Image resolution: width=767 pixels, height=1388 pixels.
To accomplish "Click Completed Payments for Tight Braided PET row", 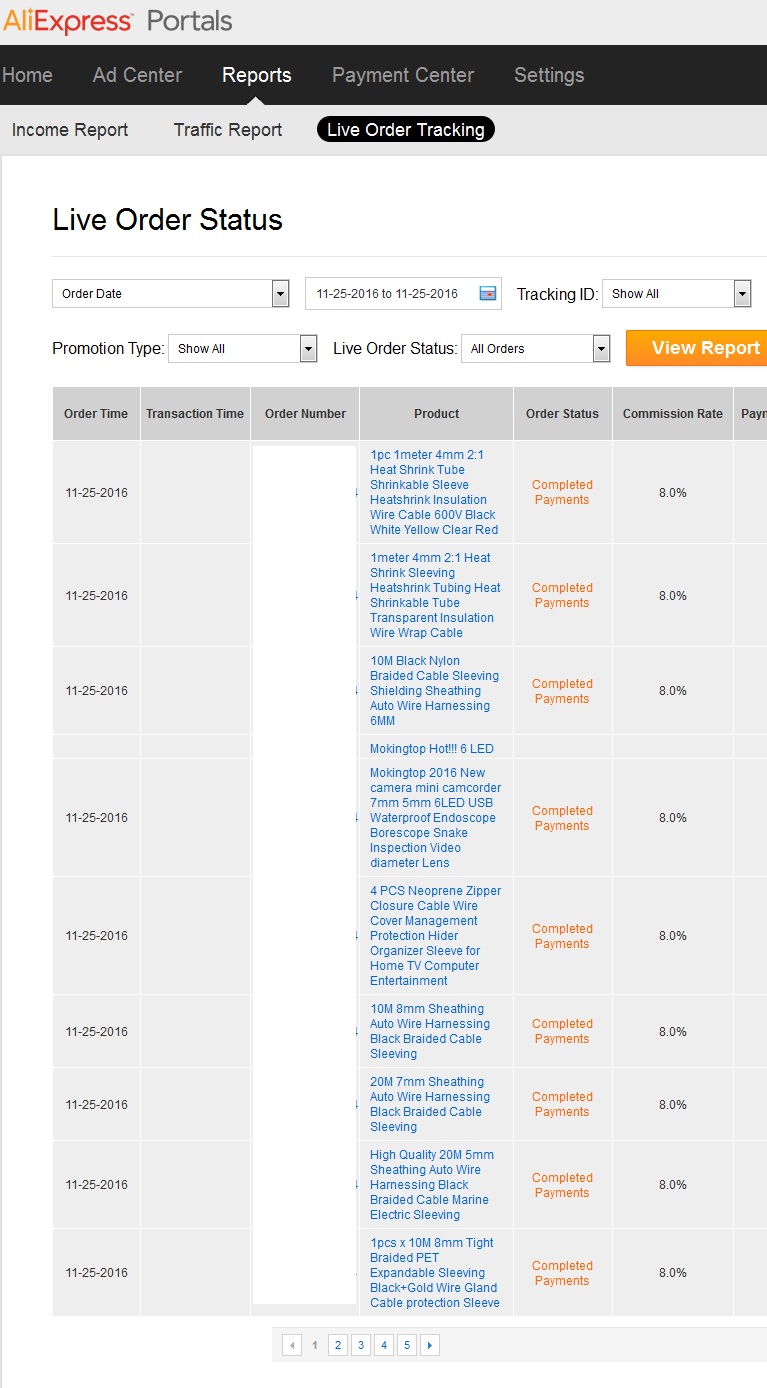I will [562, 1273].
